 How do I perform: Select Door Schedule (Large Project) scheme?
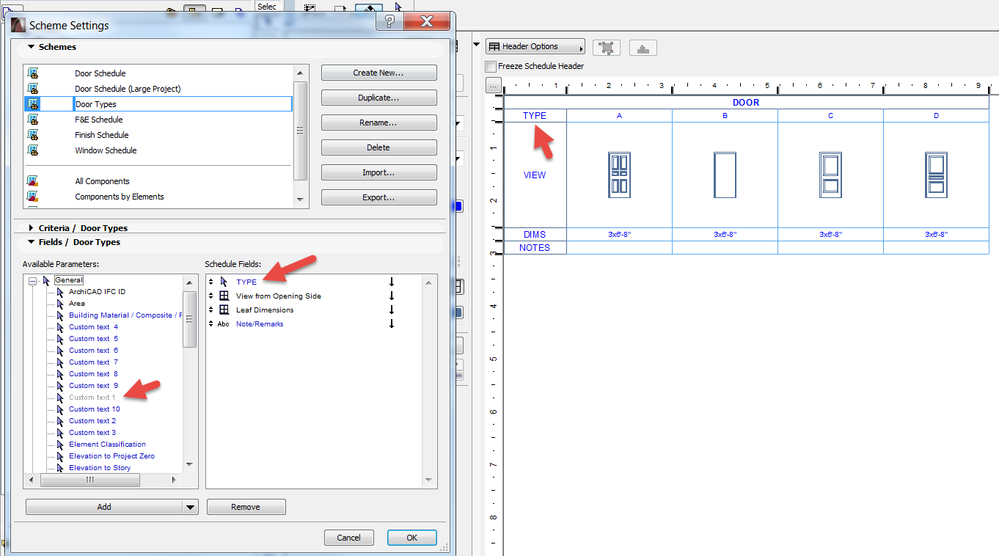coord(127,89)
